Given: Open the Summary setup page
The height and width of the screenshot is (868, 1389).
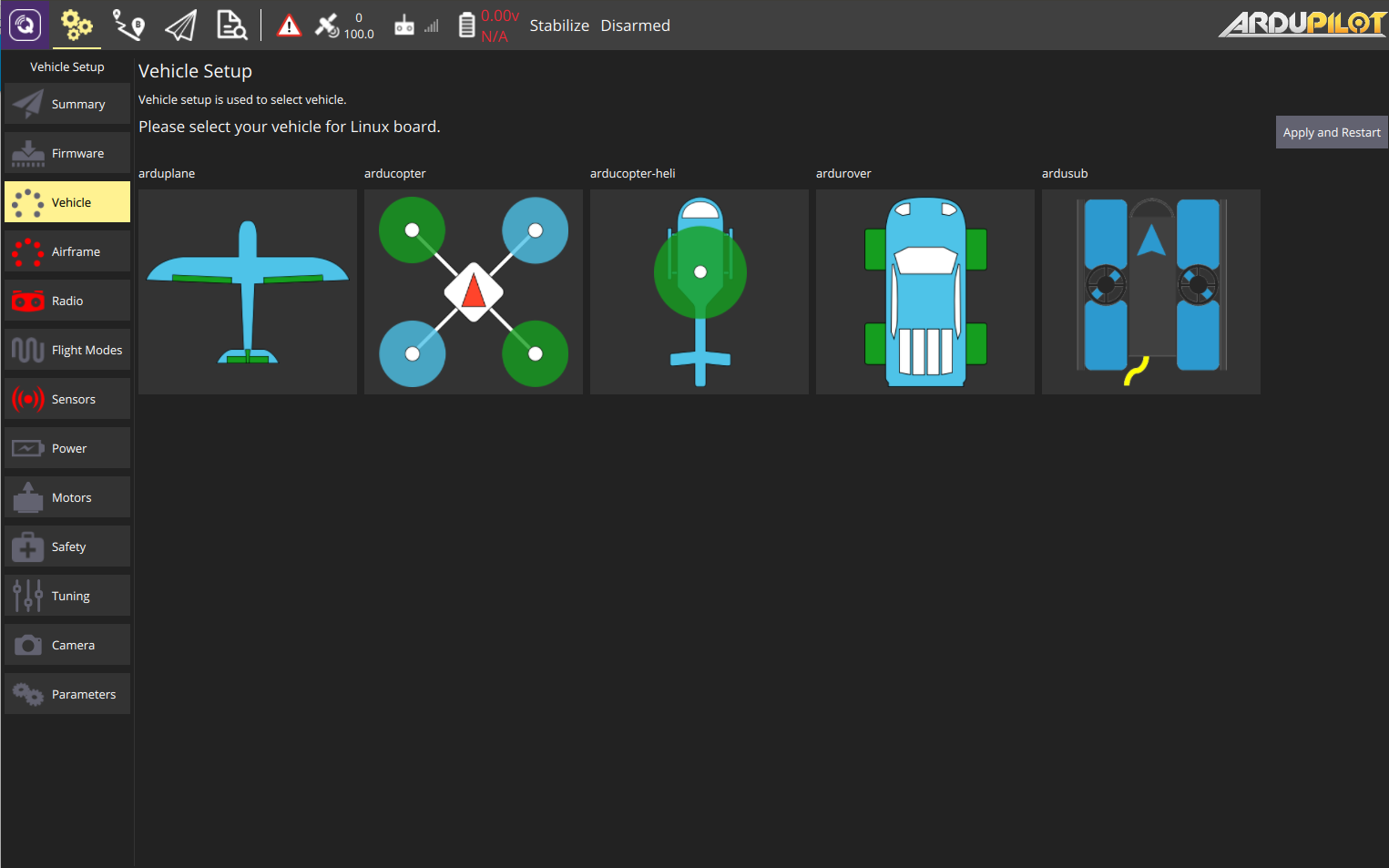Looking at the screenshot, I should [x=67, y=104].
